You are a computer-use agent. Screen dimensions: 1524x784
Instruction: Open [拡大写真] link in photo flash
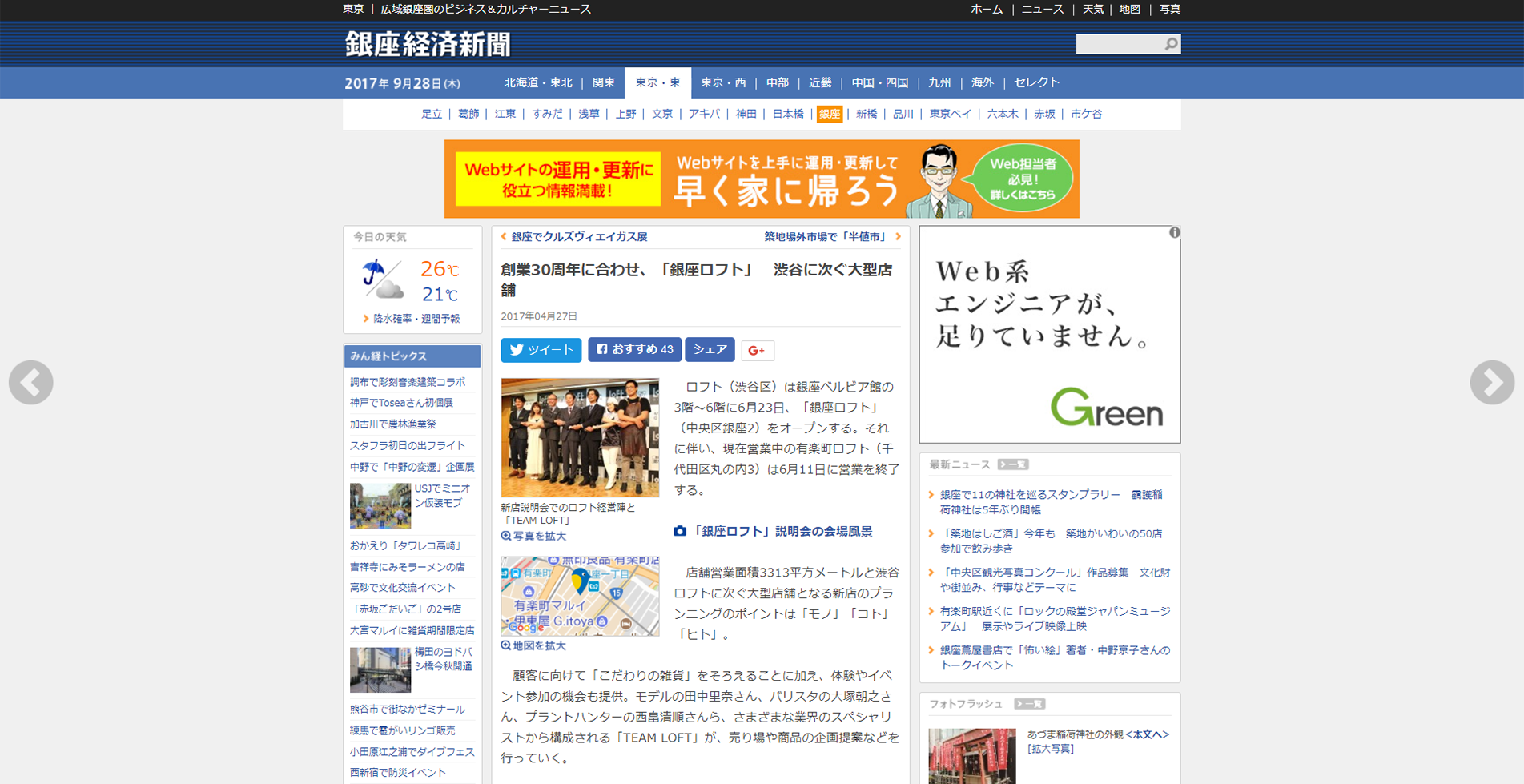(1051, 749)
